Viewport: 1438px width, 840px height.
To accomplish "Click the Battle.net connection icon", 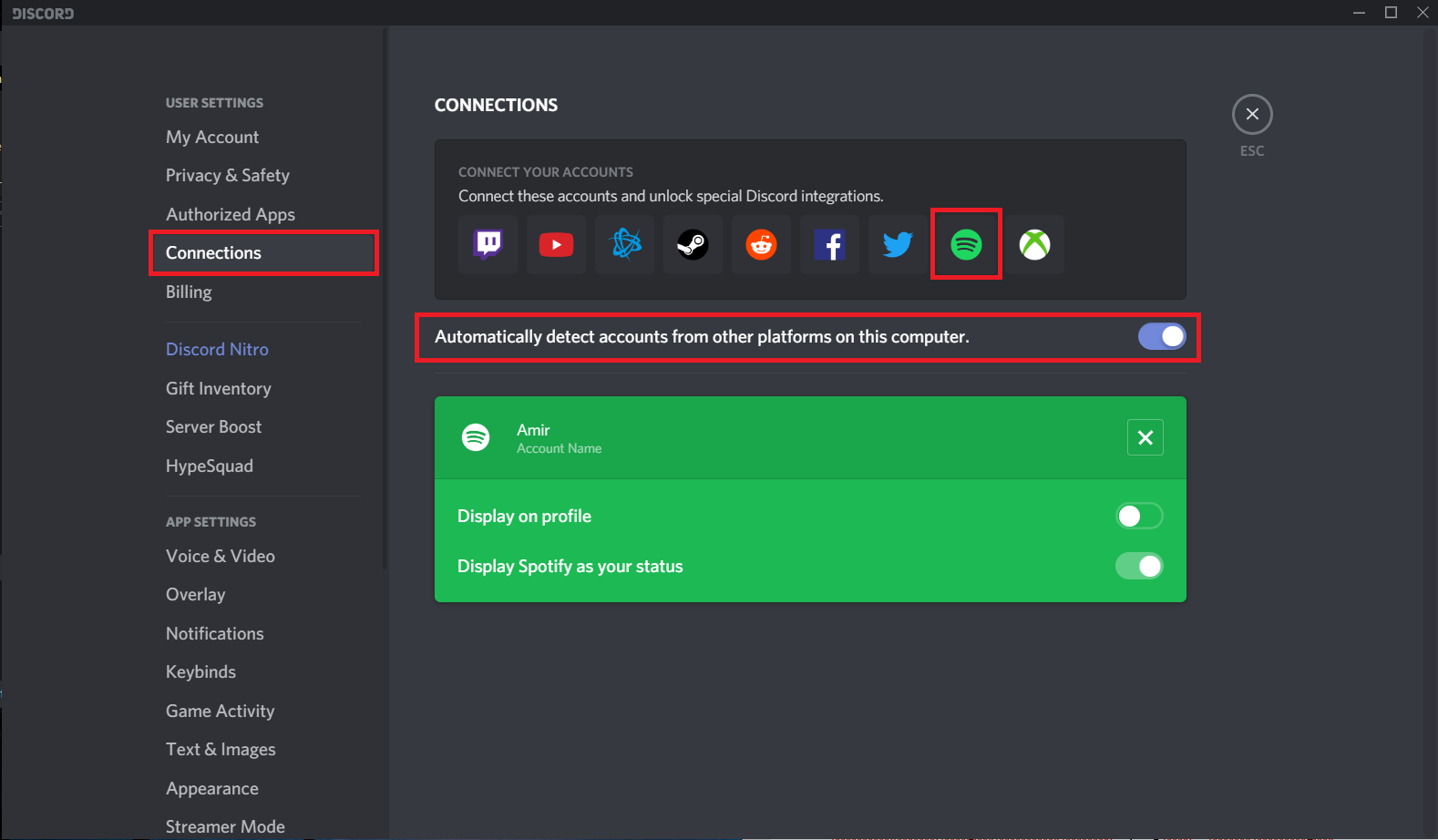I will click(x=625, y=244).
